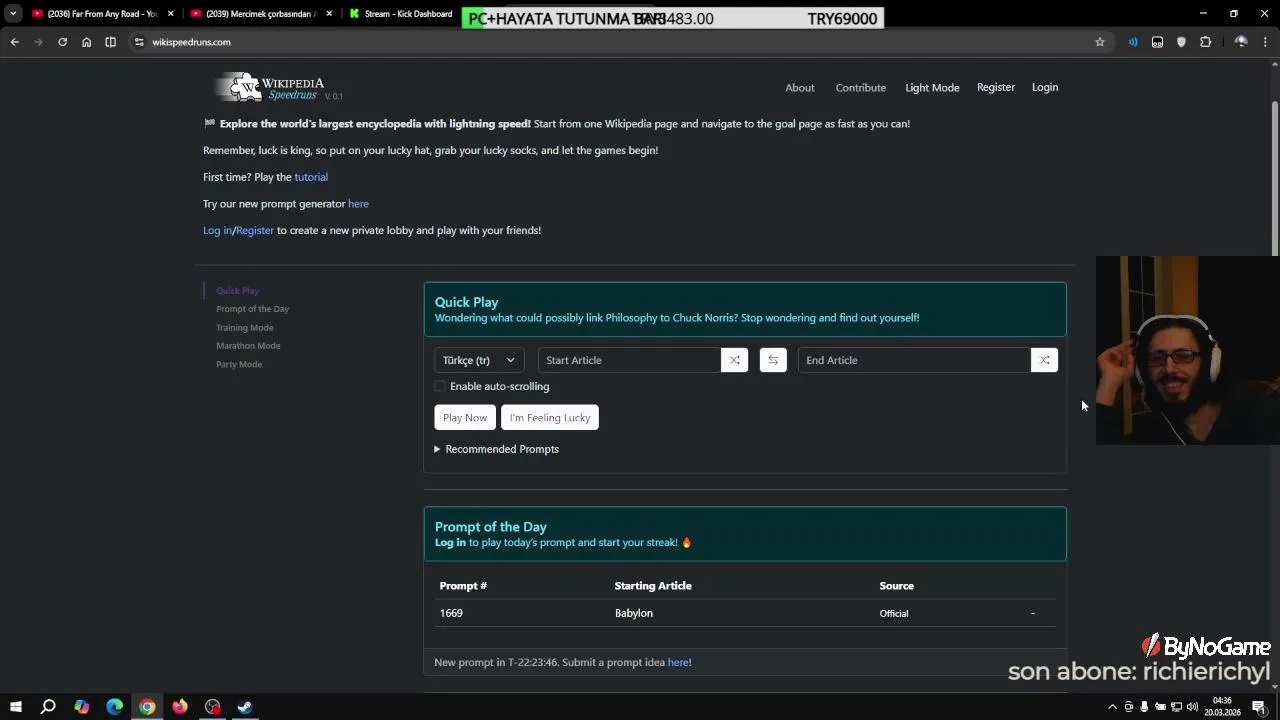Click the Official source cell
The image size is (1280, 720).
click(x=894, y=613)
